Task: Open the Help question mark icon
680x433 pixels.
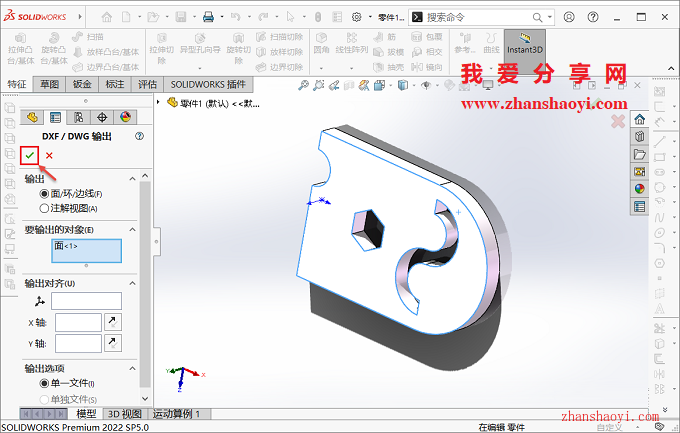Action: pos(593,17)
